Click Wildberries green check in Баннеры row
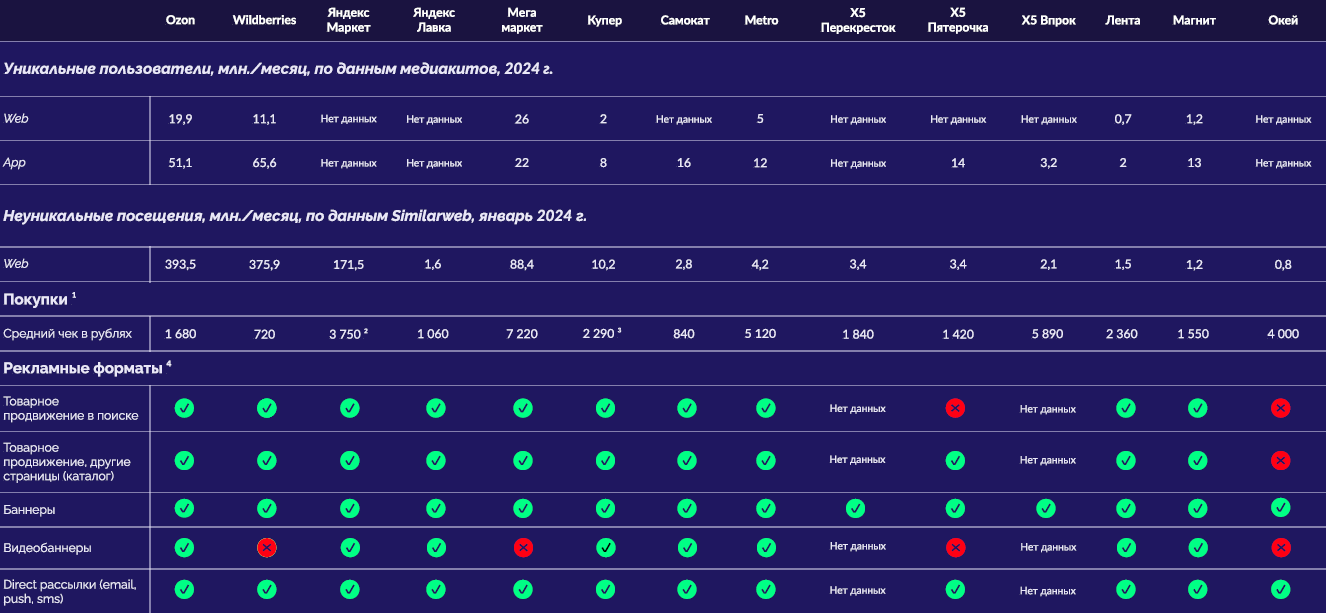1326x613 pixels. tap(266, 508)
